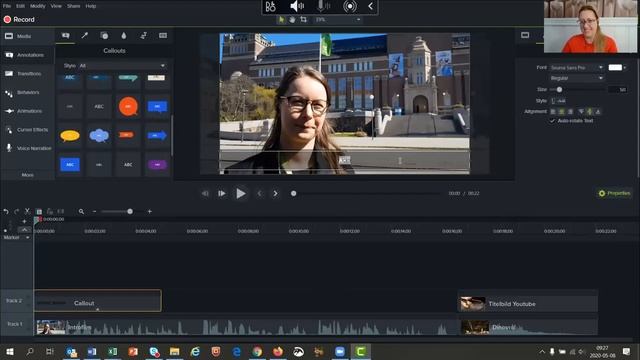Open the Shapes annotation tab
Screen dimensions: 640x360
[104, 36]
